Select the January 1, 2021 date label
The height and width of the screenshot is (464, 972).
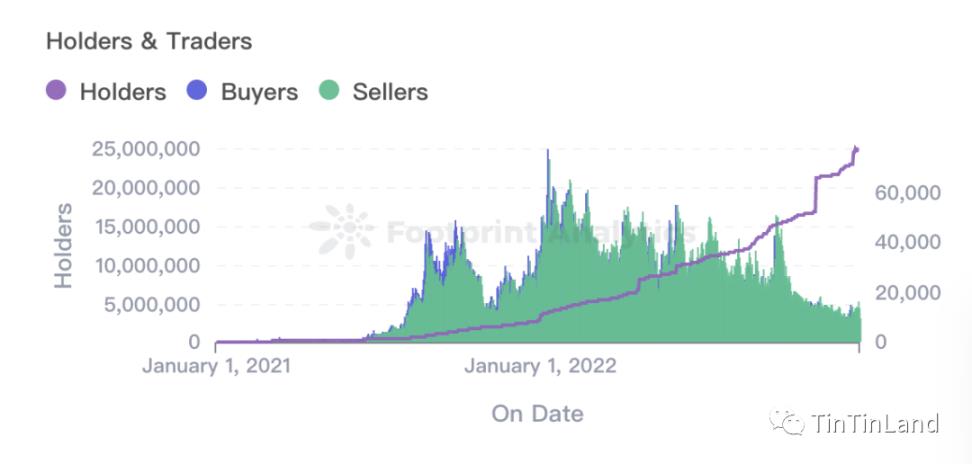(216, 365)
